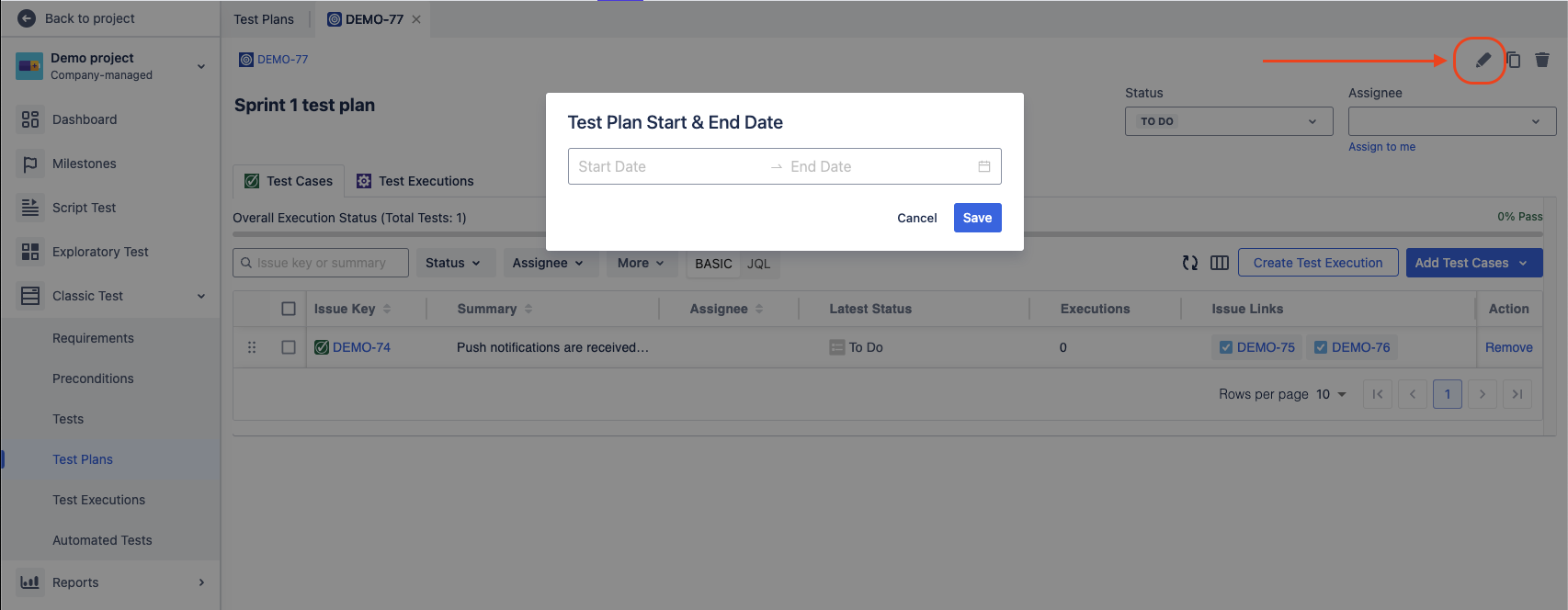Open Rows per page dropdown
Viewport: 1568px width, 610px height.
pyautogui.click(x=1331, y=394)
